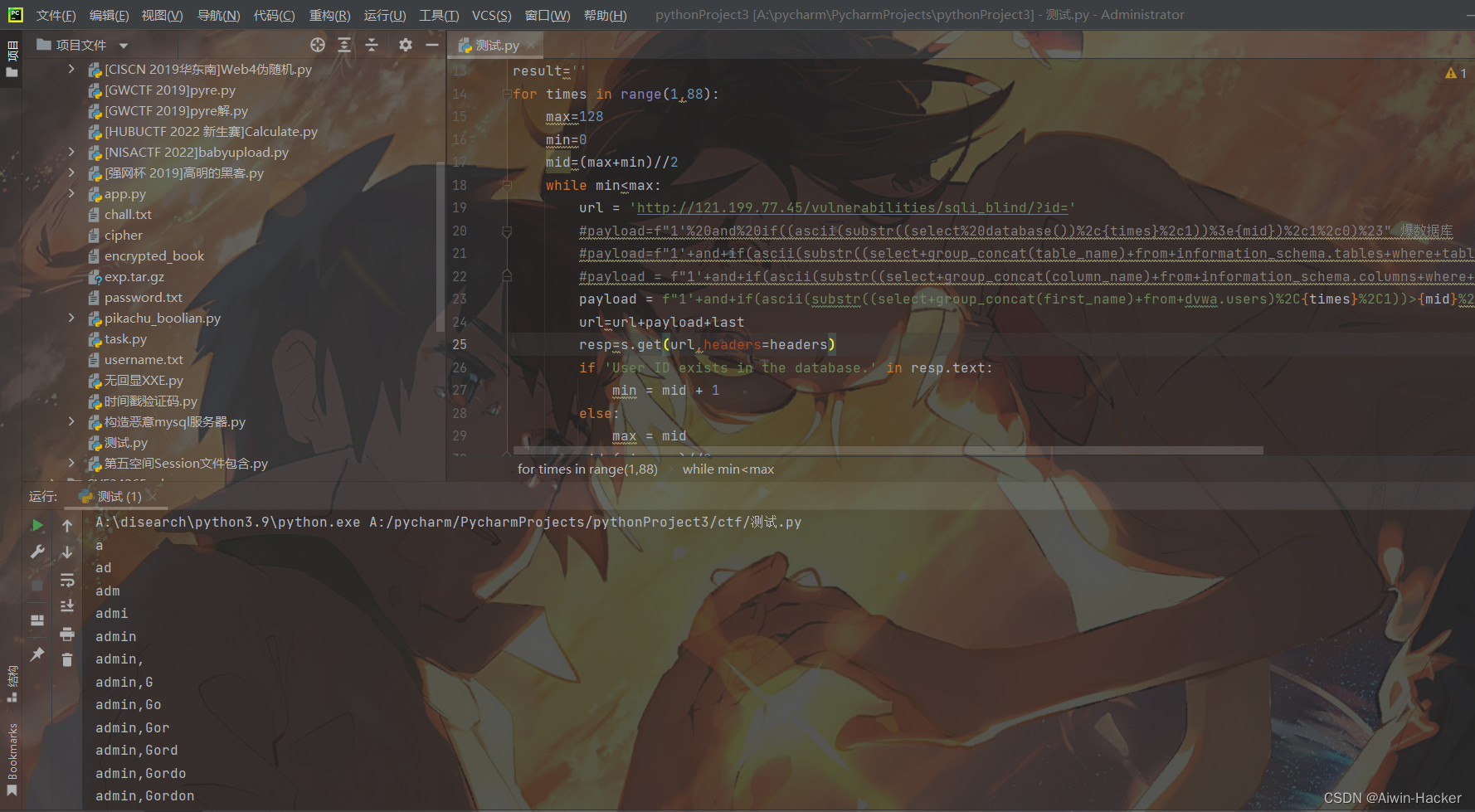Open the 运行(U) menu
Viewport: 1475px width, 812px height.
point(385,15)
